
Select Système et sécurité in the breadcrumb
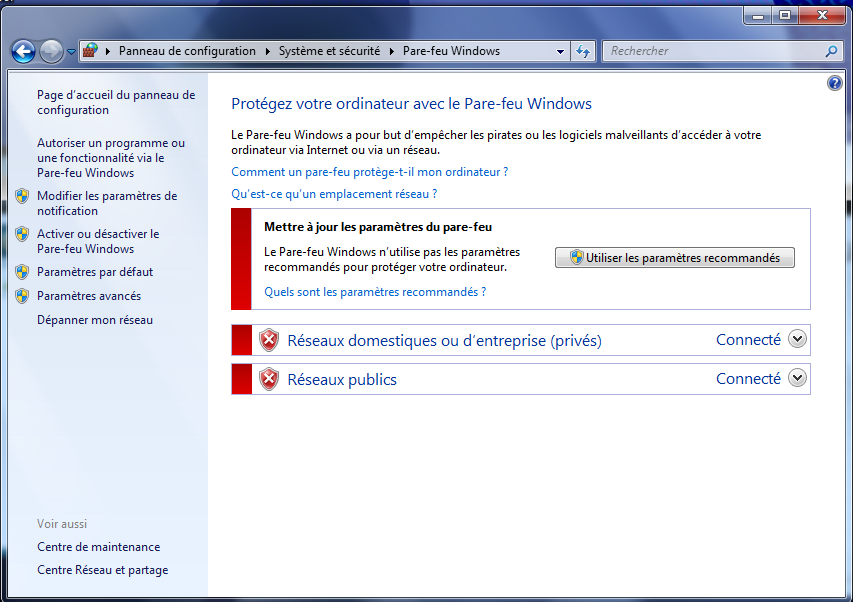pyautogui.click(x=329, y=51)
